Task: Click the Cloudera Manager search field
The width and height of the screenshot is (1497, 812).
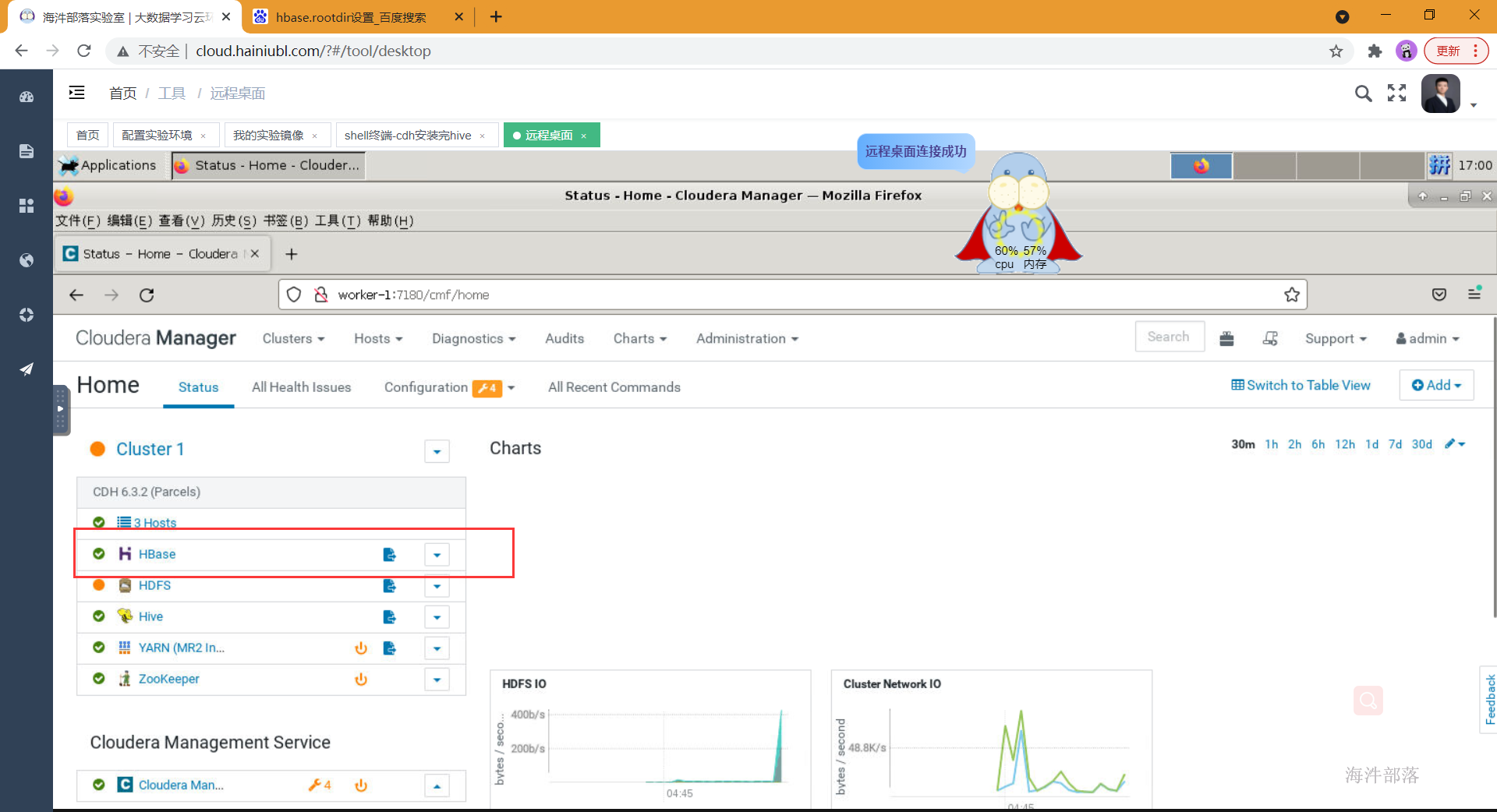Action: pyautogui.click(x=1169, y=337)
